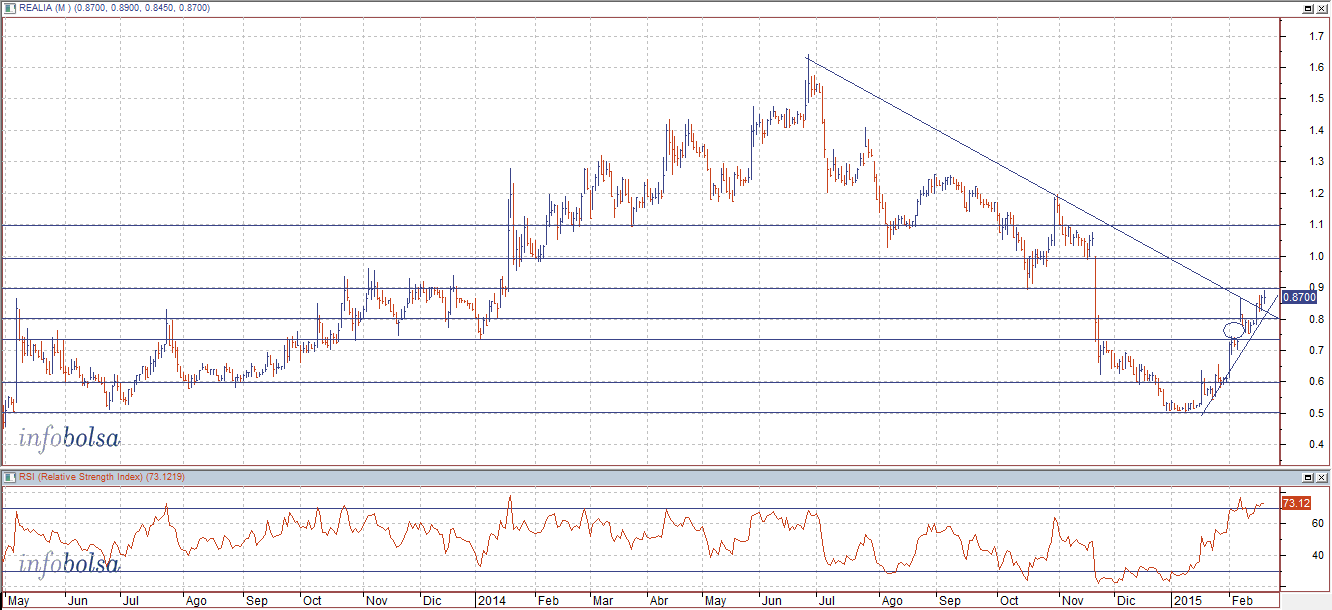Click the 1.4 price axis label
The height and width of the screenshot is (610, 1332).
[1317, 131]
